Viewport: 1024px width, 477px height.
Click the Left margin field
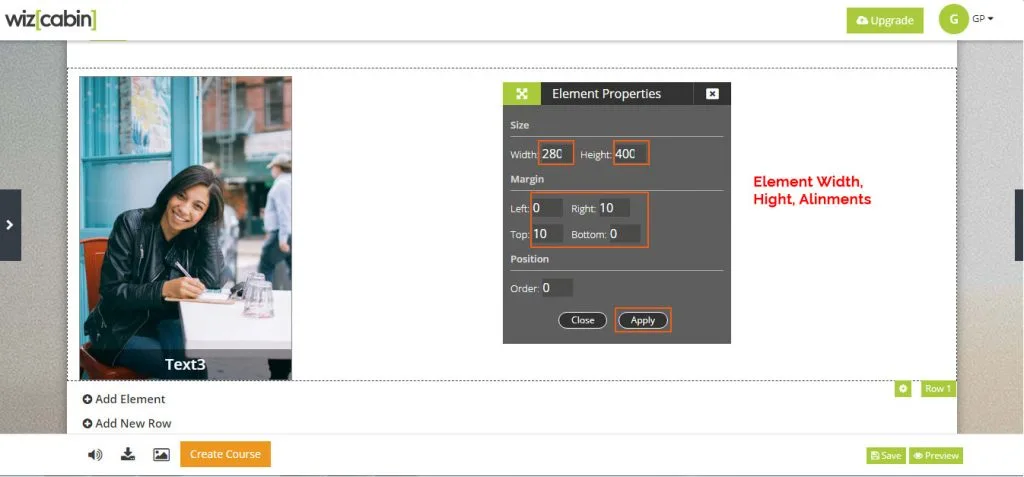547,208
